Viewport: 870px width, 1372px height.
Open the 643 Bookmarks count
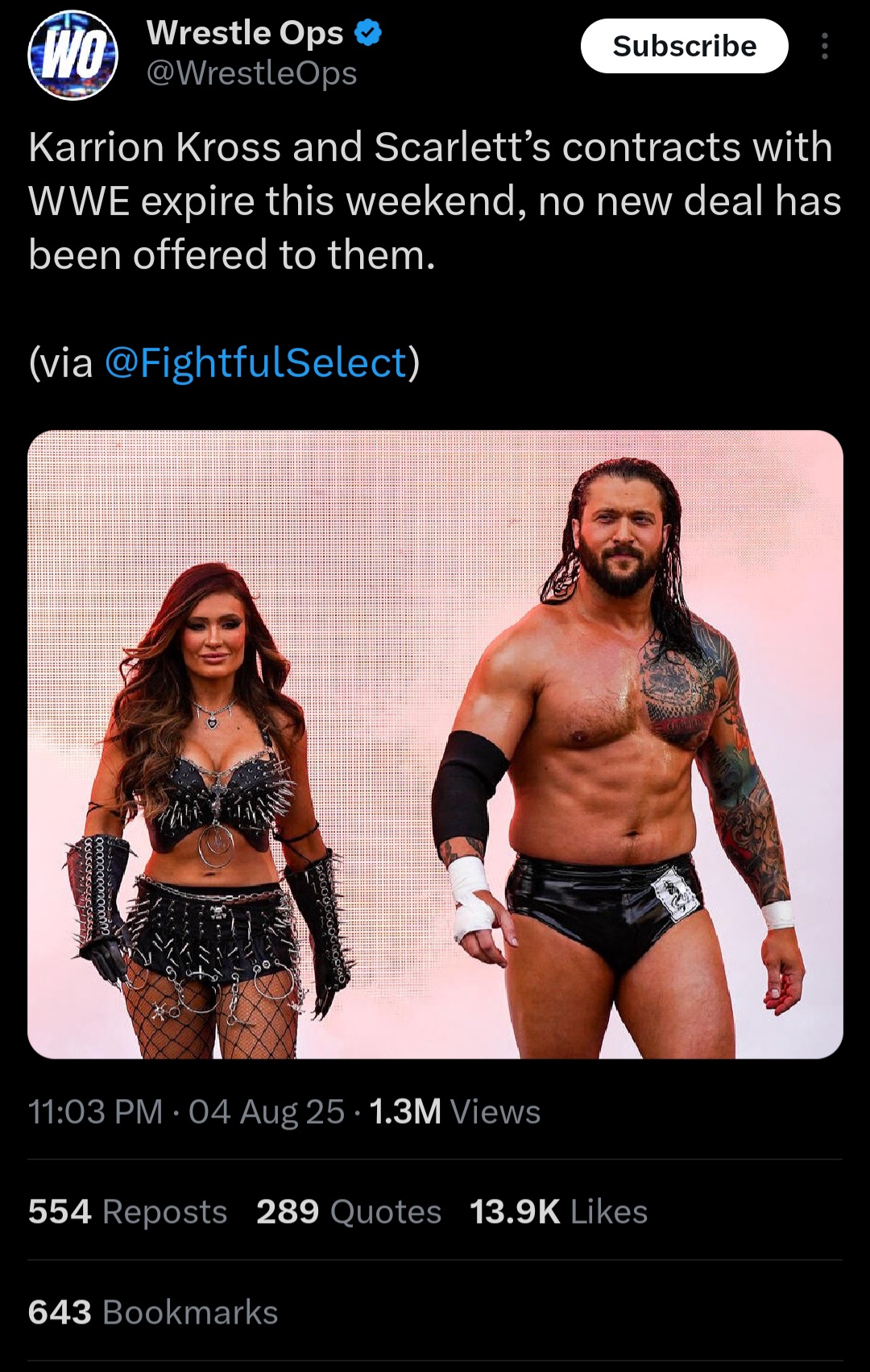(153, 1312)
